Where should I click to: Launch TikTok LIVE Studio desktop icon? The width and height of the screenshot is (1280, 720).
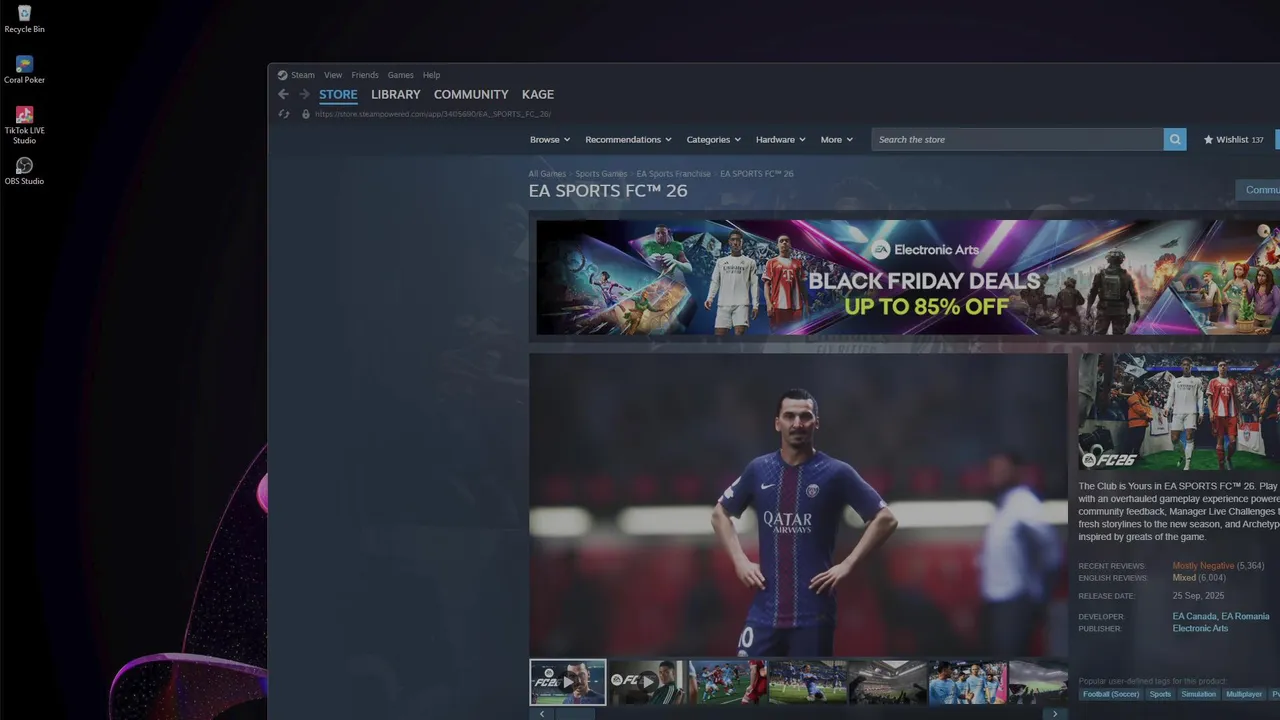(24, 124)
